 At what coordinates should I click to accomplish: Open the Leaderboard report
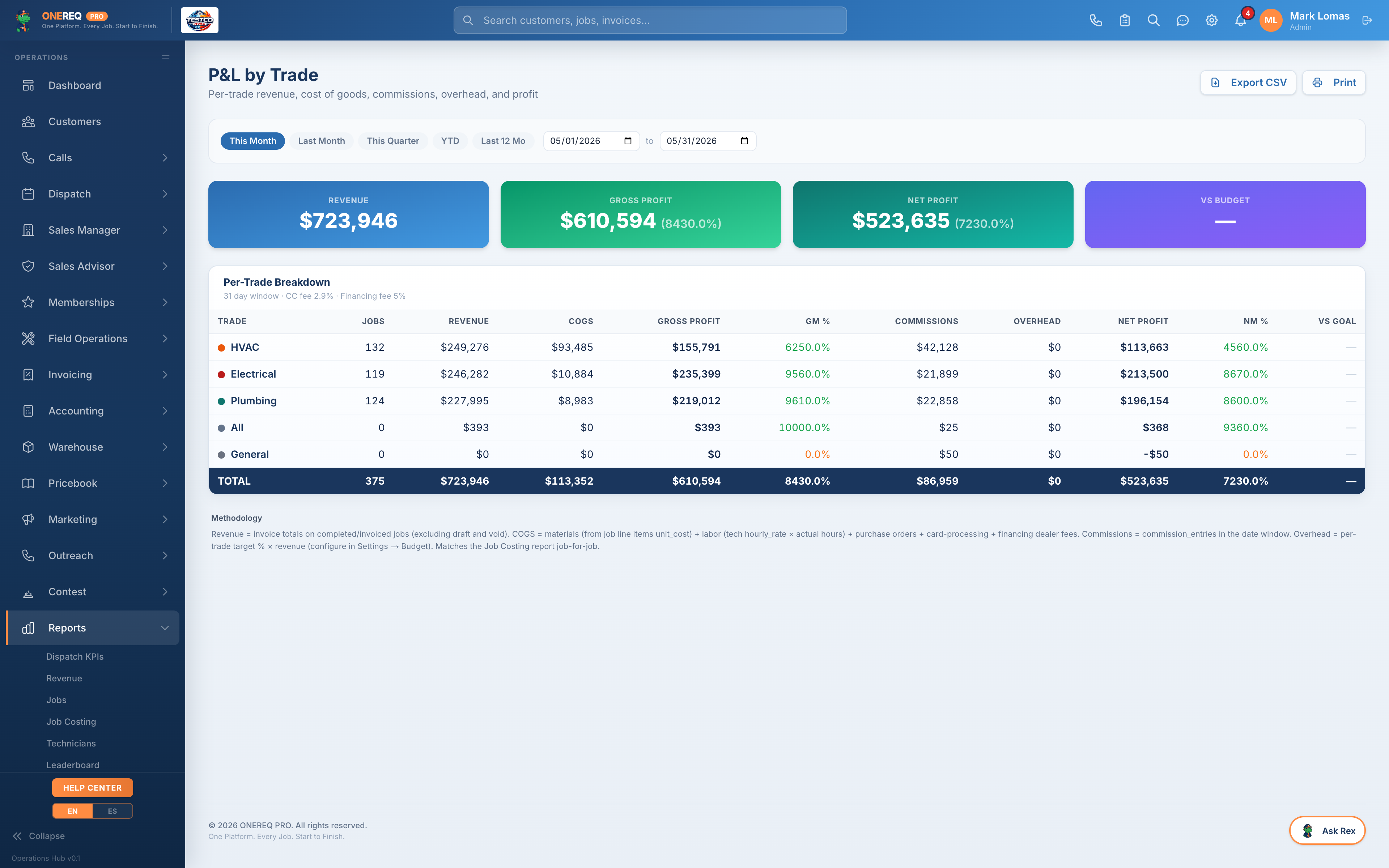[72, 765]
